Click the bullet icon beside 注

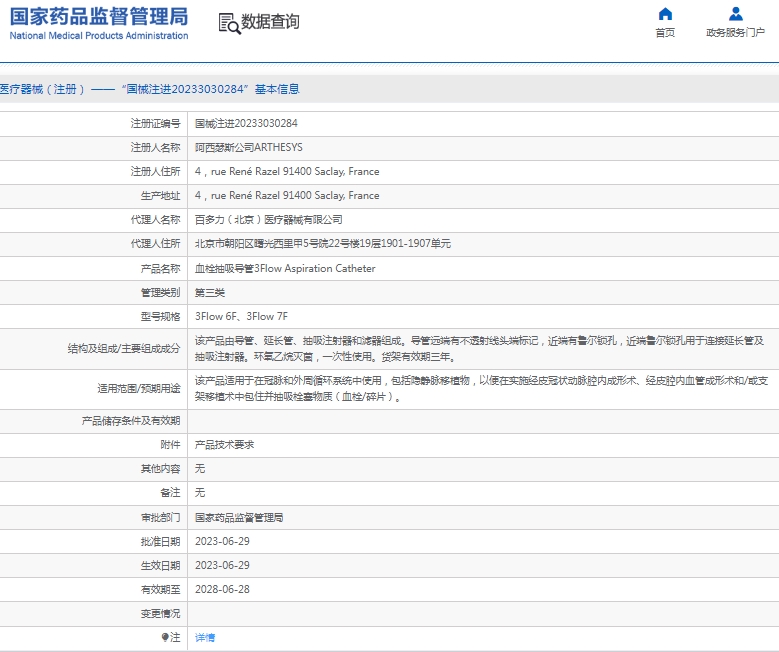[x=165, y=637]
